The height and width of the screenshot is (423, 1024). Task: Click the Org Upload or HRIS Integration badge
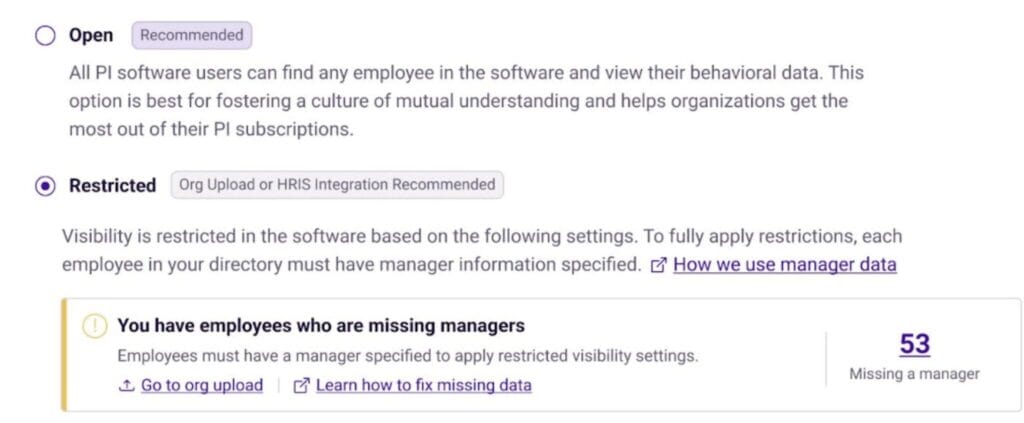[x=336, y=185]
